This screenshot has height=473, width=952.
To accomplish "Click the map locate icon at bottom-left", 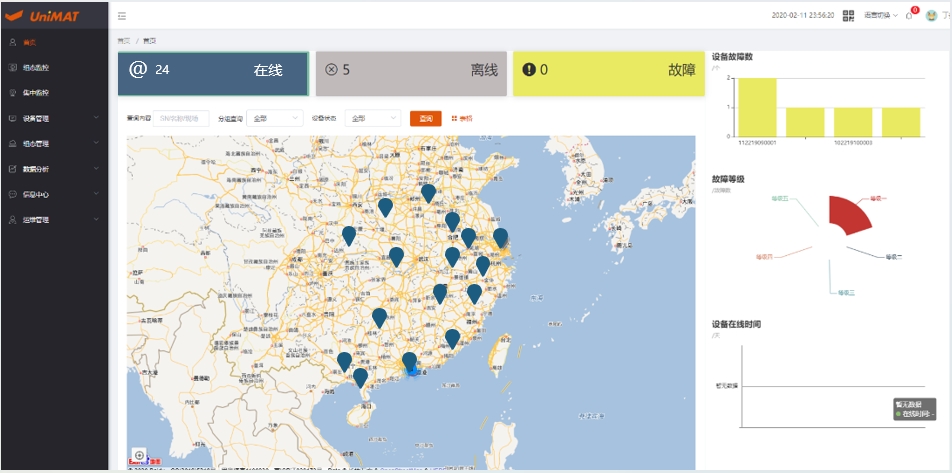I will (x=139, y=454).
